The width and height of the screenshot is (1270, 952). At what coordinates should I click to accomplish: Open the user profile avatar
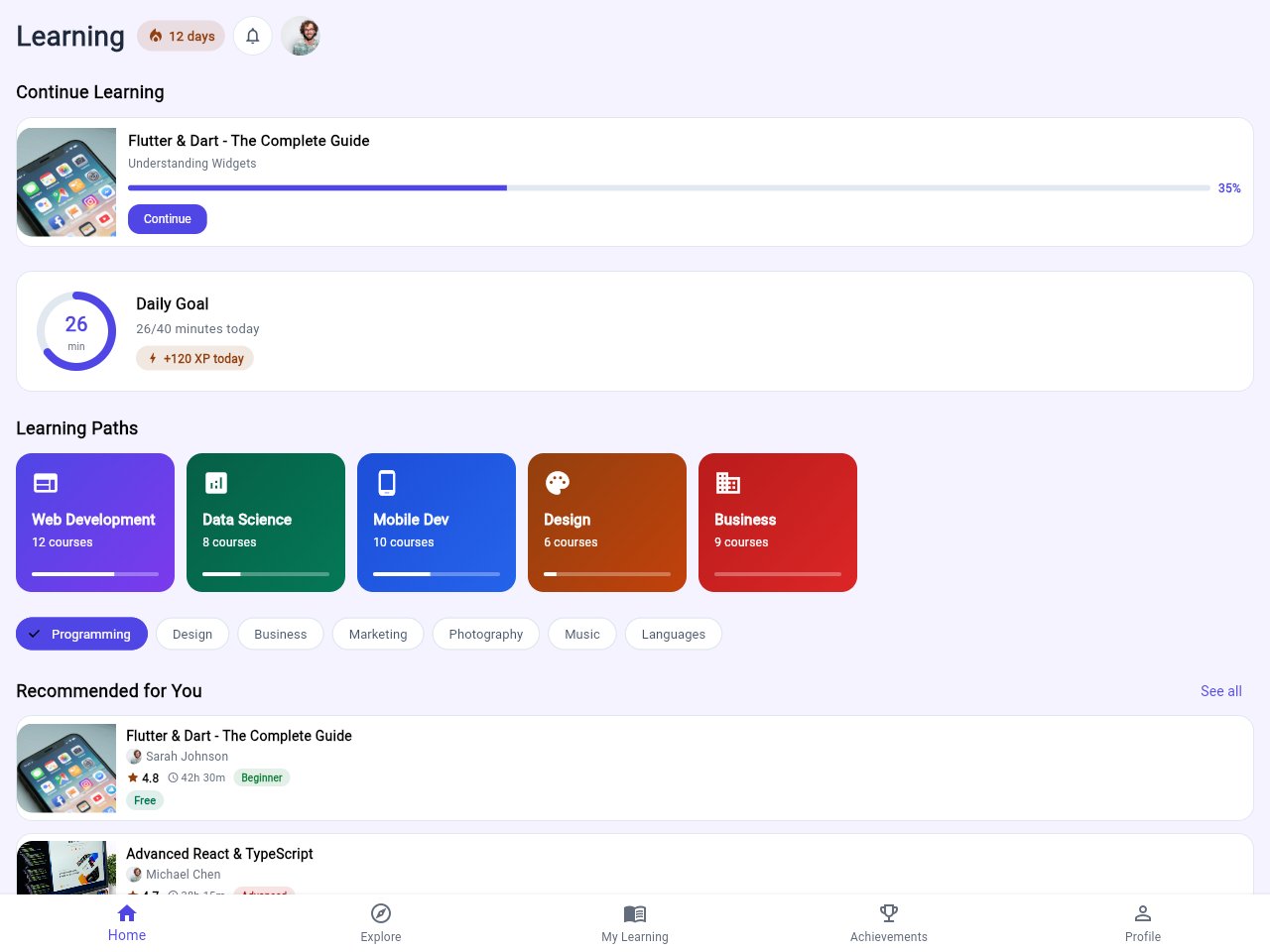pos(301,37)
